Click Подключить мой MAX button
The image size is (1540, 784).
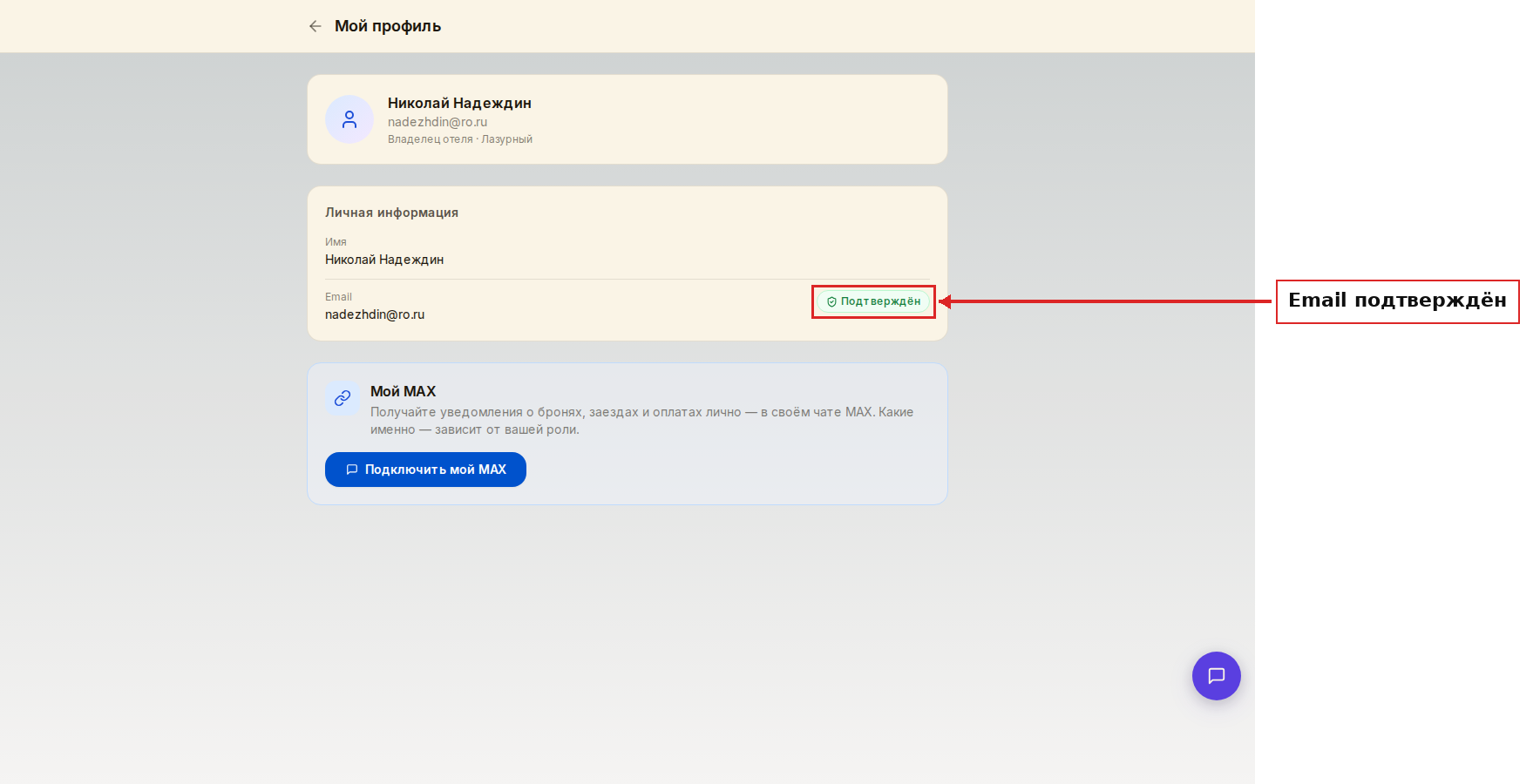(425, 470)
